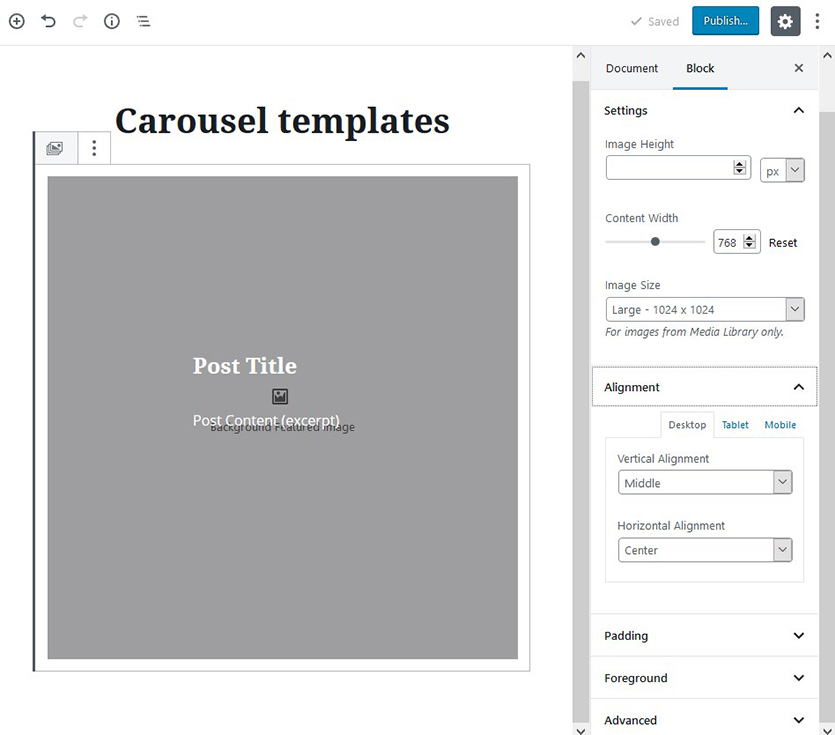The image size is (835, 735).
Task: Open the content structure info icon
Action: click(112, 21)
